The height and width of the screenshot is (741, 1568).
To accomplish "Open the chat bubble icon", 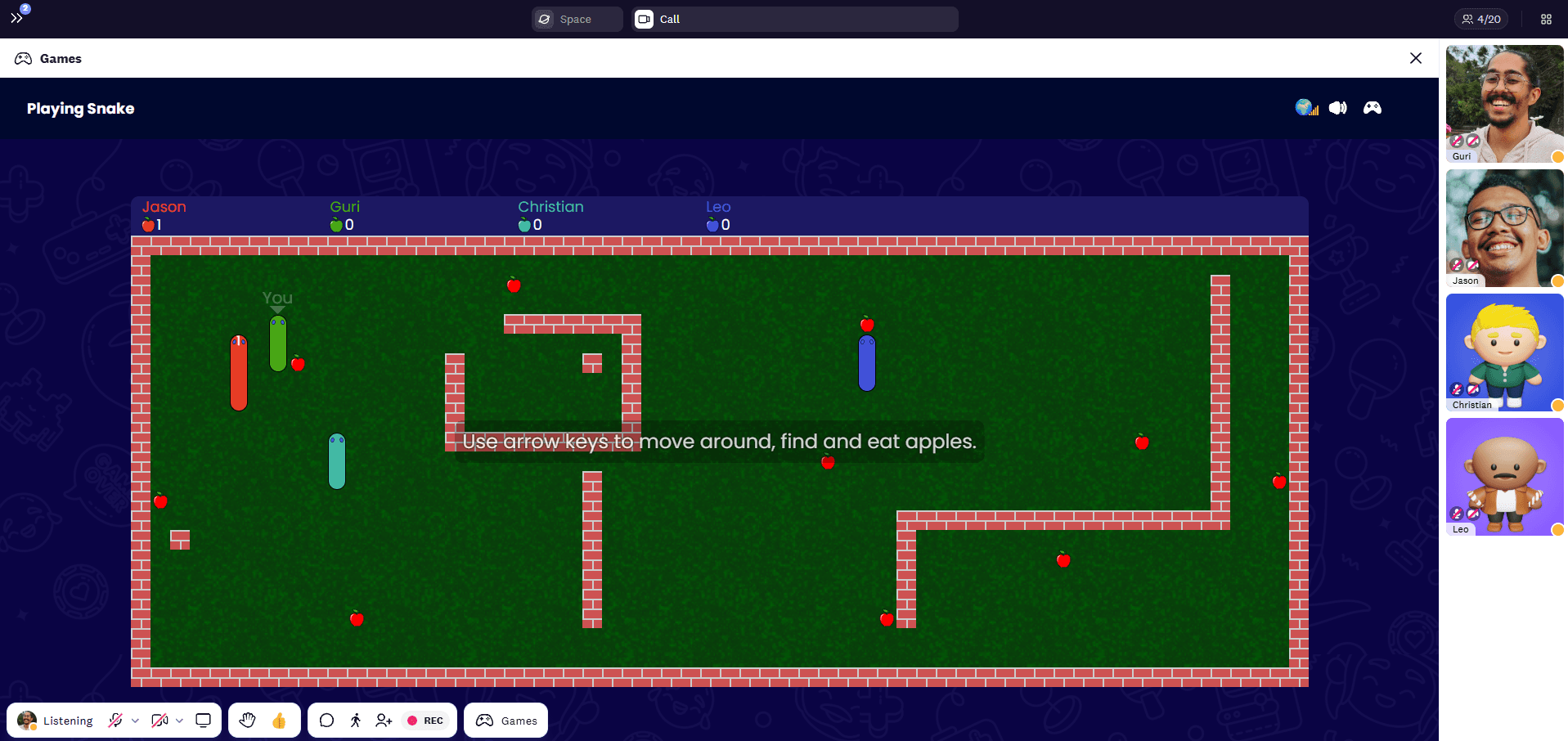I will tap(326, 721).
